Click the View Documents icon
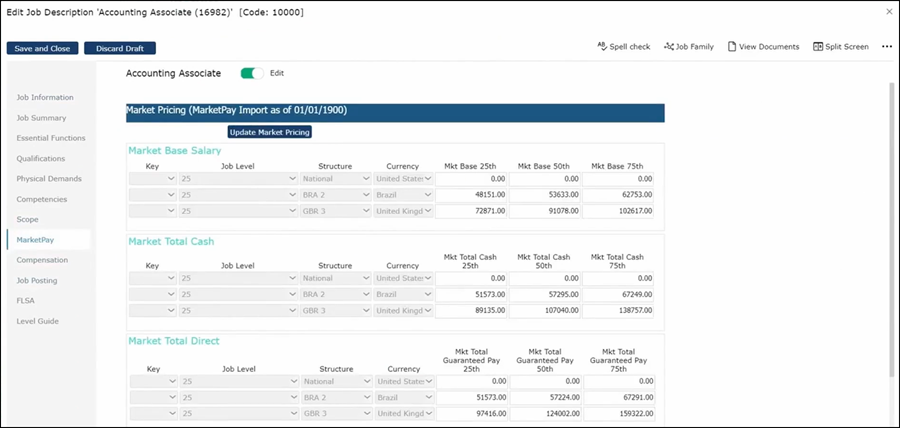Image resolution: width=900 pixels, height=428 pixels. pyautogui.click(x=732, y=47)
